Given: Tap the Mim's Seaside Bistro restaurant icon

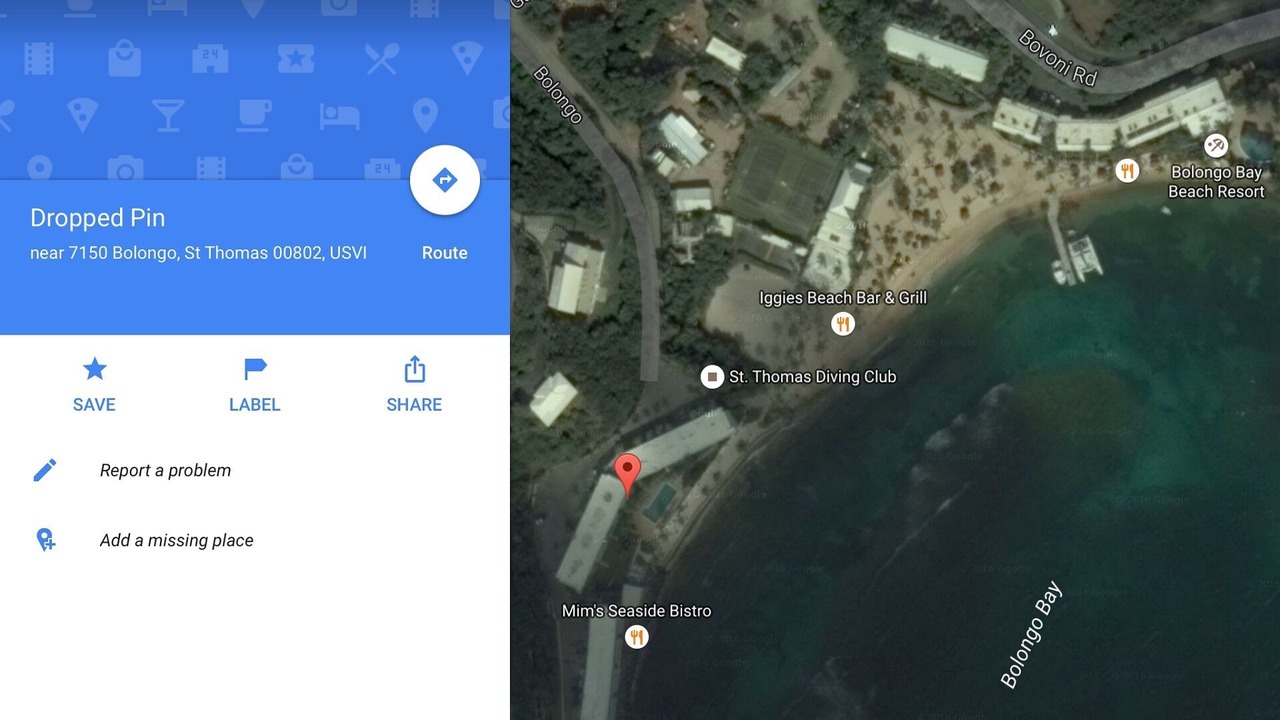Looking at the screenshot, I should tap(636, 636).
